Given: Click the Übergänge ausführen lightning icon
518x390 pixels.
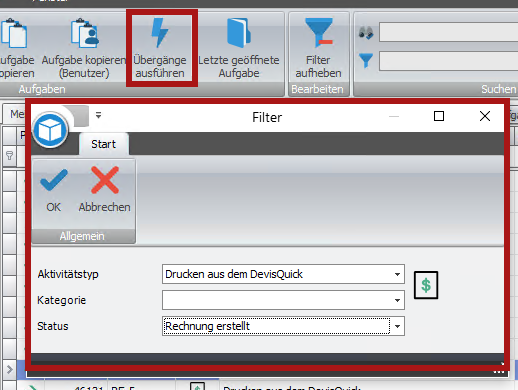Looking at the screenshot, I should click(160, 33).
